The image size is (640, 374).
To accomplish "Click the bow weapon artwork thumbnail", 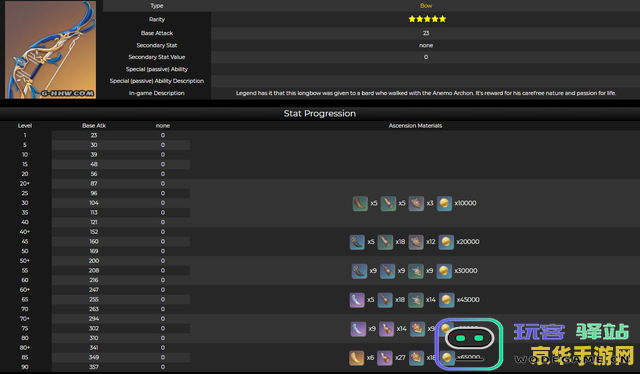I will point(50,49).
